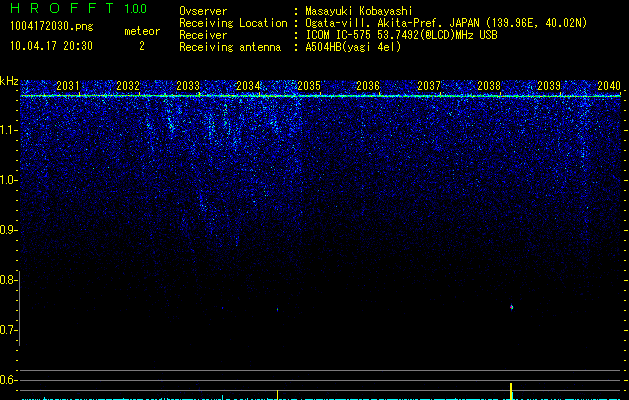The width and height of the screenshot is (629, 400).
Task: Click the kHz axis unit label
Action: (x=9, y=81)
